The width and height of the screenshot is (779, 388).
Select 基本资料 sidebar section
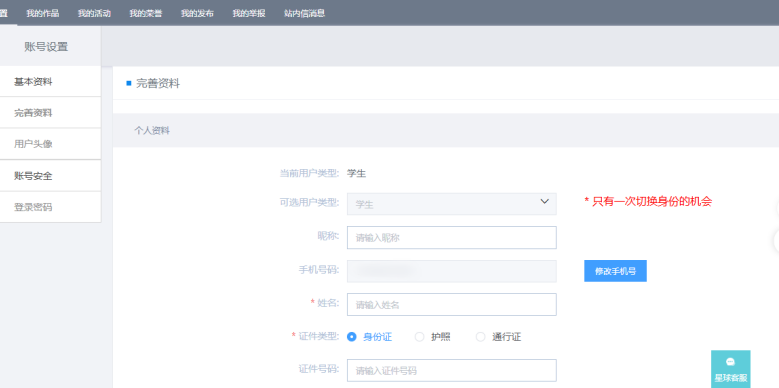(50, 82)
